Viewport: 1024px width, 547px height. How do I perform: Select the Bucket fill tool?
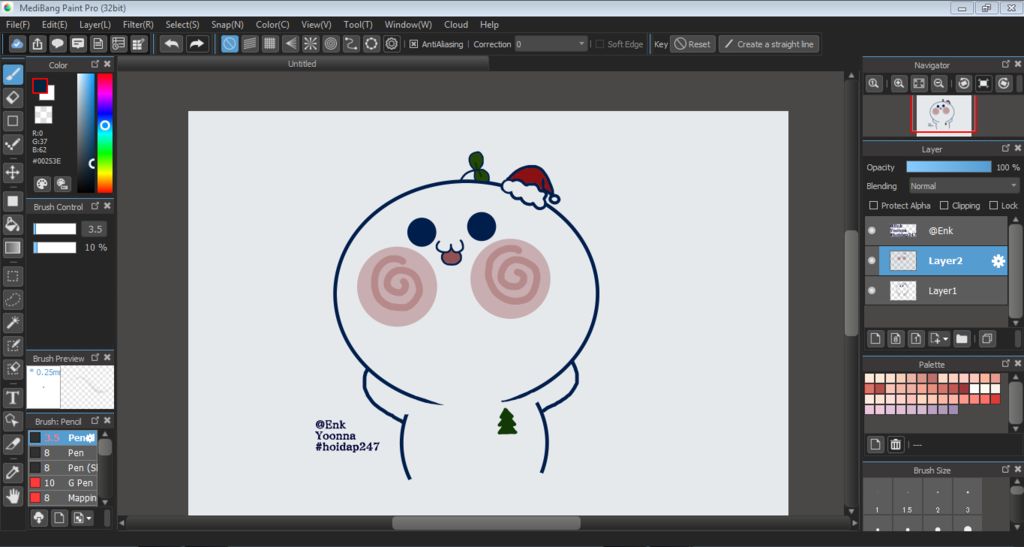point(12,225)
